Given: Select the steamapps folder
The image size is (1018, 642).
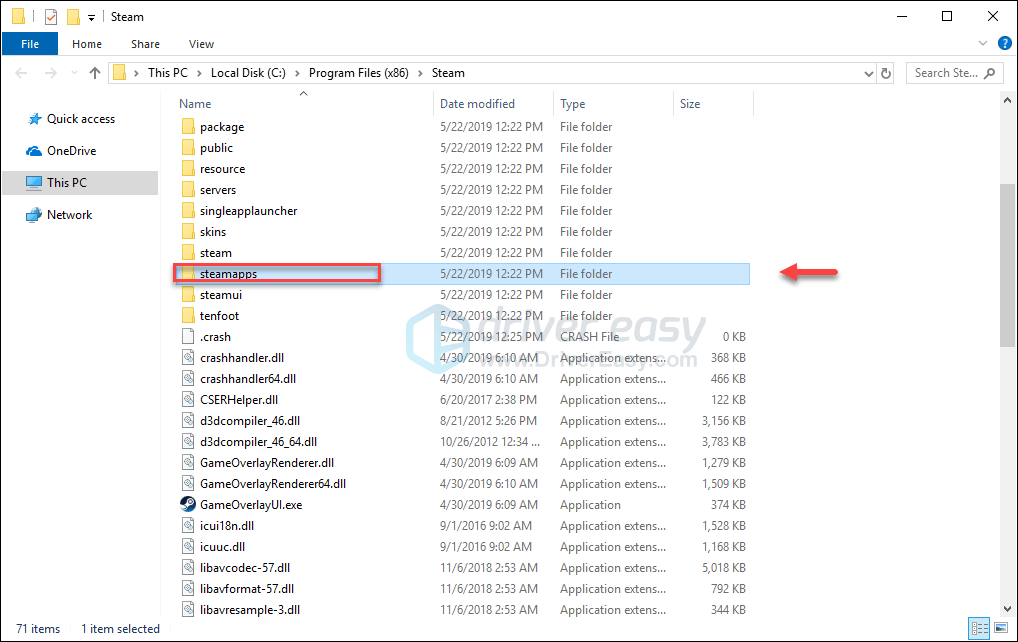Looking at the screenshot, I should coord(462,274).
